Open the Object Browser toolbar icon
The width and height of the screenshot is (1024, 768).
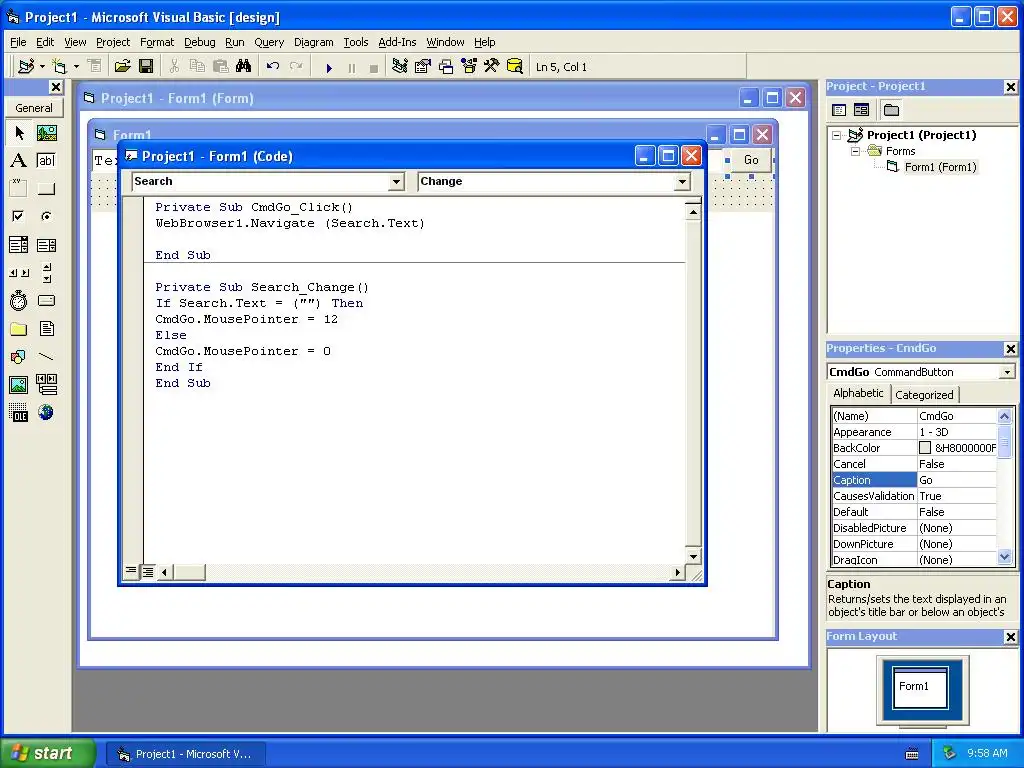tap(469, 67)
